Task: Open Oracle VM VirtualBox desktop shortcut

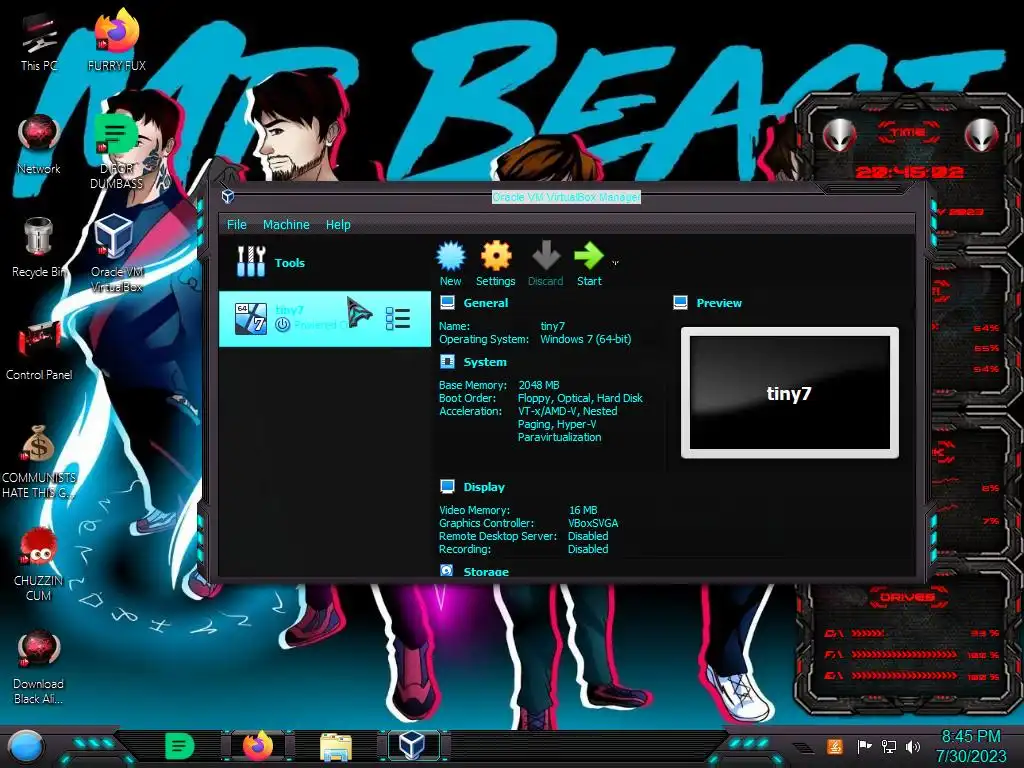Action: [116, 253]
